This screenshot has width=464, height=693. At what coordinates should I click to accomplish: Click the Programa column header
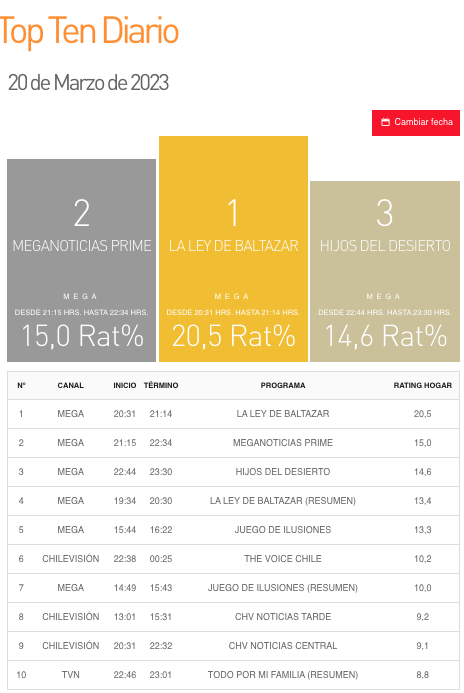[283, 385]
